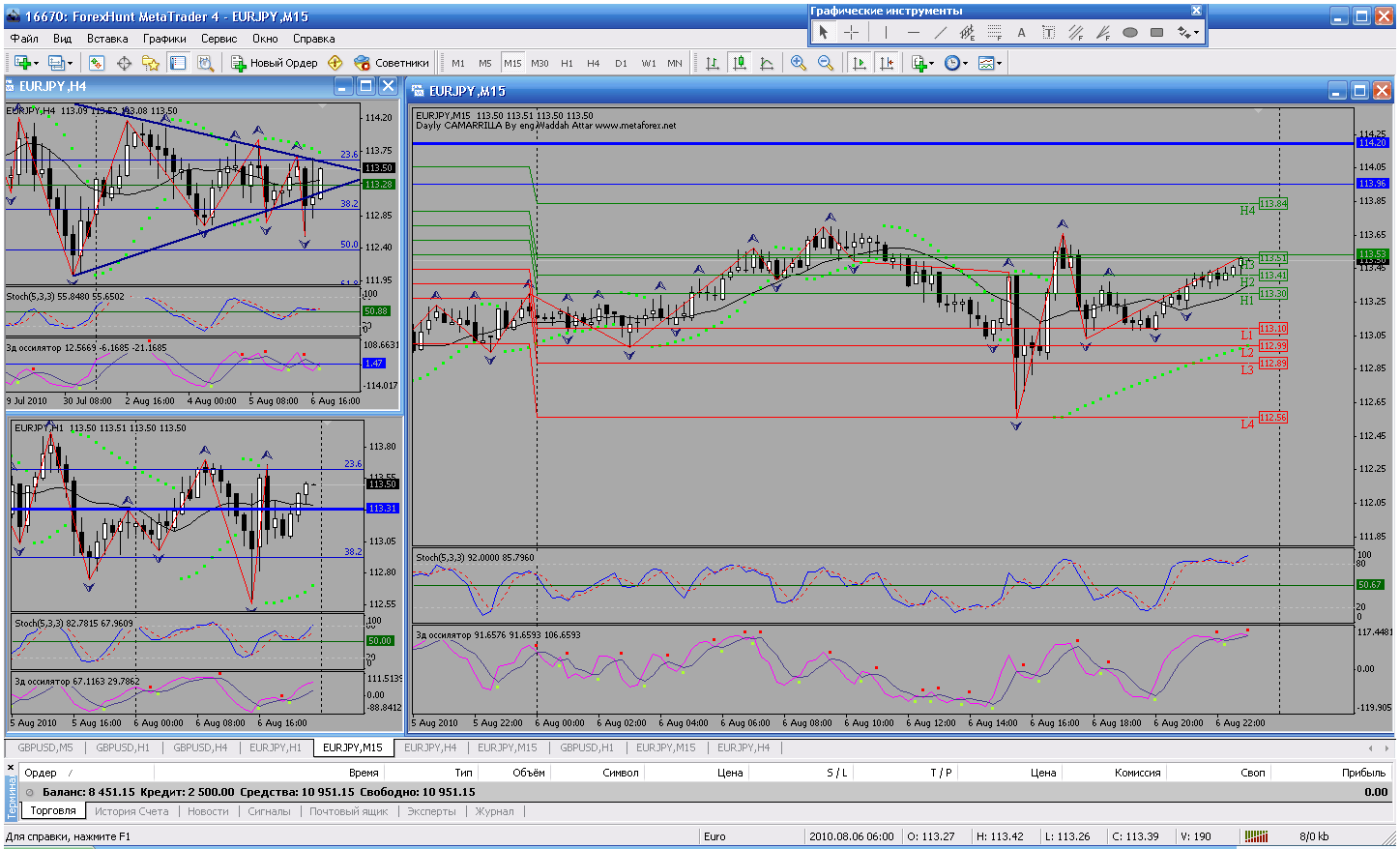Switch to the История Счета terminal tab
This screenshot has height=849, width=1400.
pos(131,811)
